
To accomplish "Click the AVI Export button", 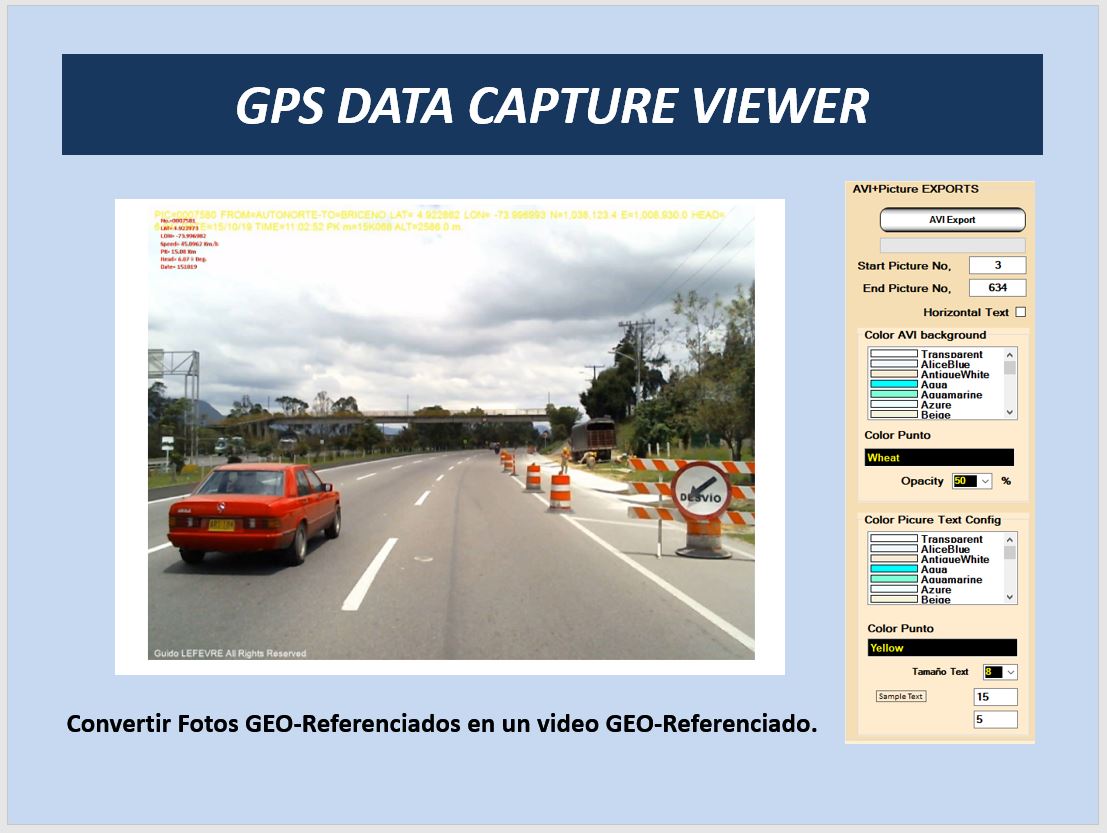I will coord(952,220).
